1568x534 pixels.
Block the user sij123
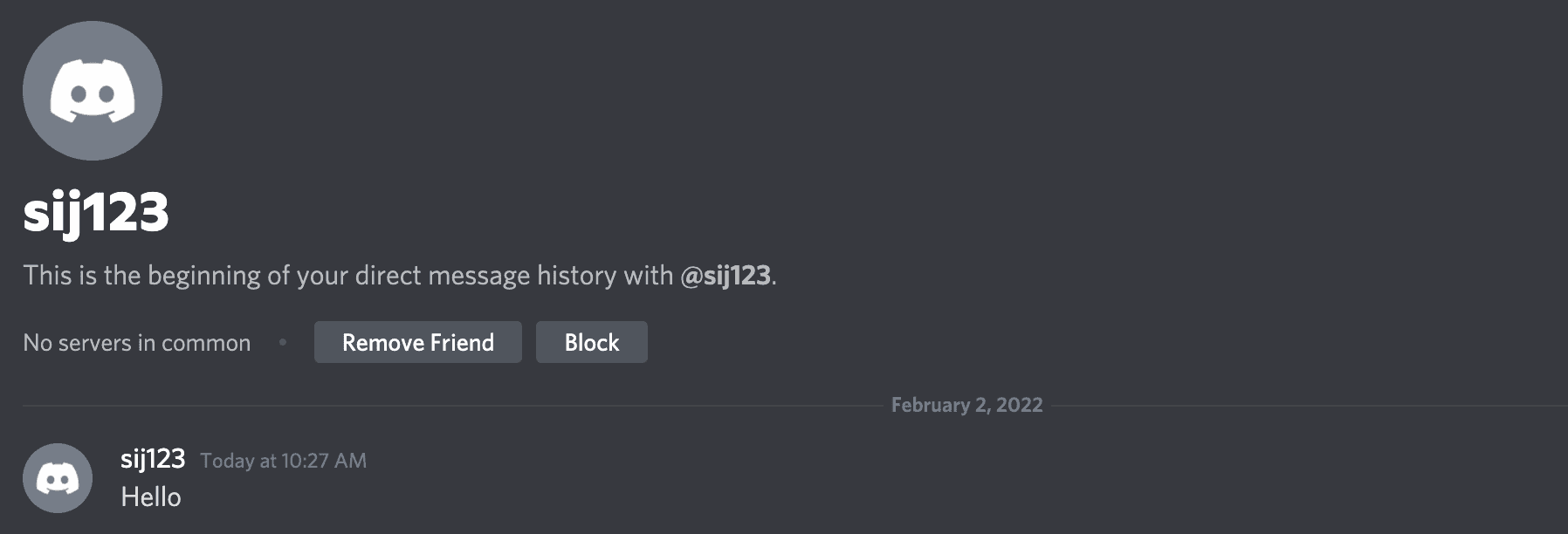[592, 342]
